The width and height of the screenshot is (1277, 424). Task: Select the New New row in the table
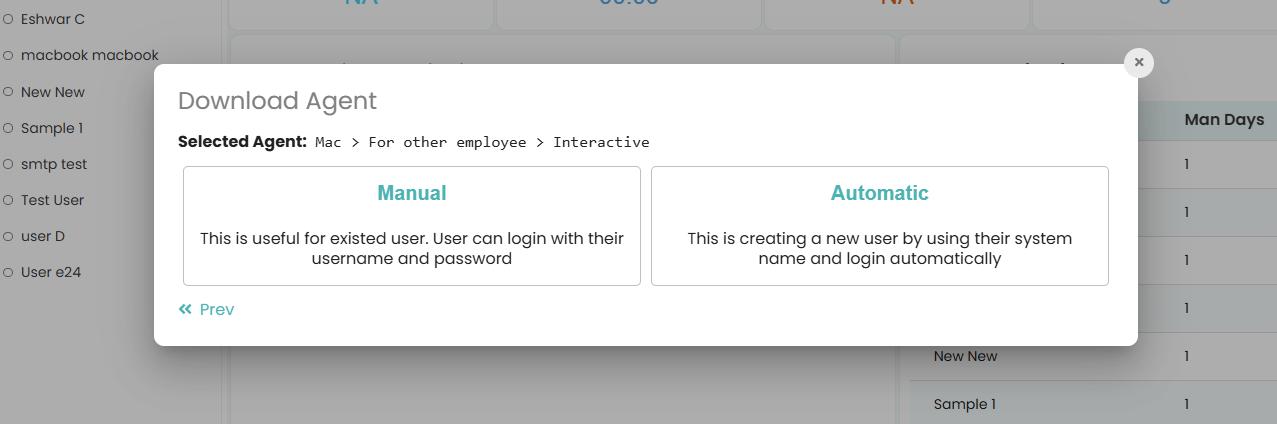(965, 356)
